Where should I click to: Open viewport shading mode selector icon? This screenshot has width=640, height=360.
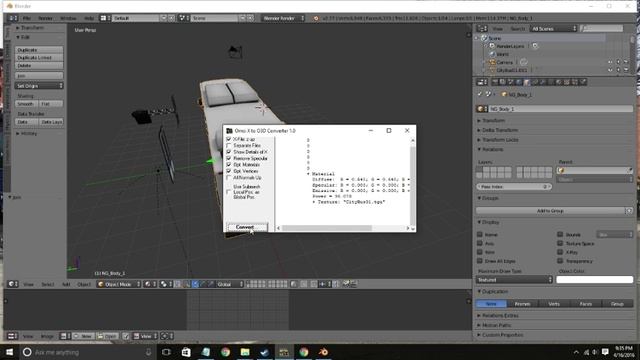pyautogui.click(x=150, y=284)
